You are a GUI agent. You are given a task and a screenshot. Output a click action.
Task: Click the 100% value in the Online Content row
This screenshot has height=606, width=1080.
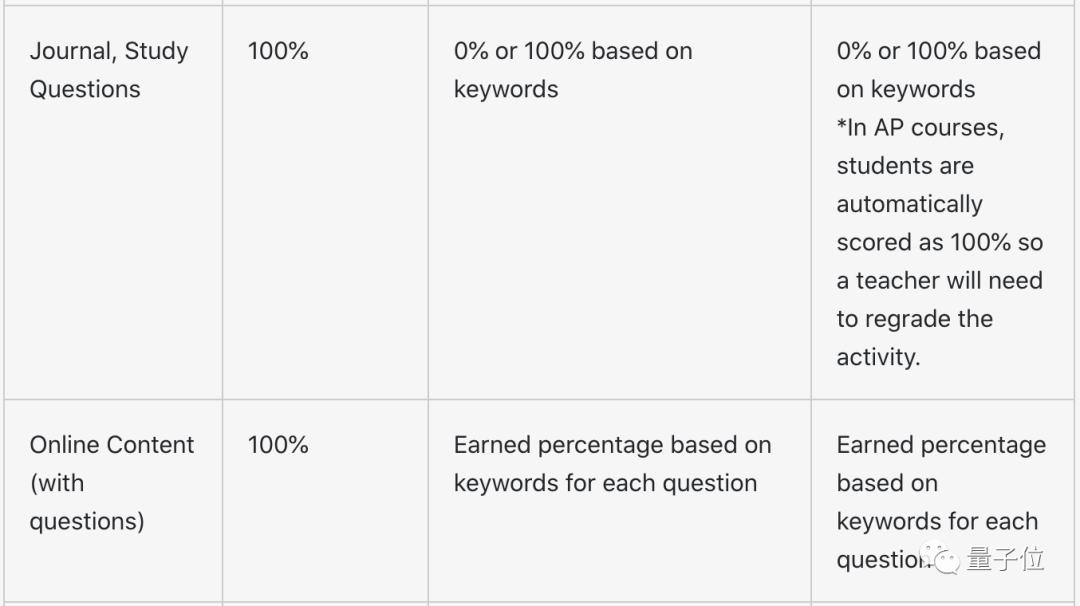pyautogui.click(x=278, y=445)
